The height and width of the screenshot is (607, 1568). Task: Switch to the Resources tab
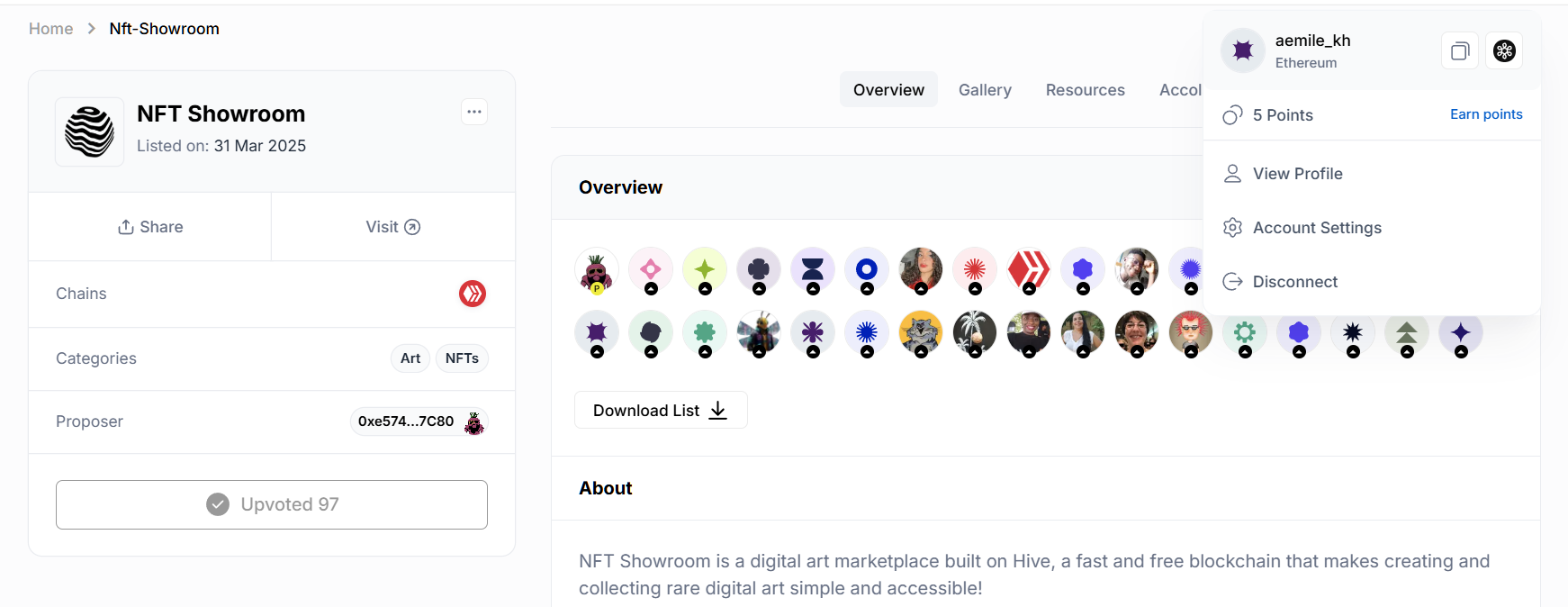tap(1085, 89)
